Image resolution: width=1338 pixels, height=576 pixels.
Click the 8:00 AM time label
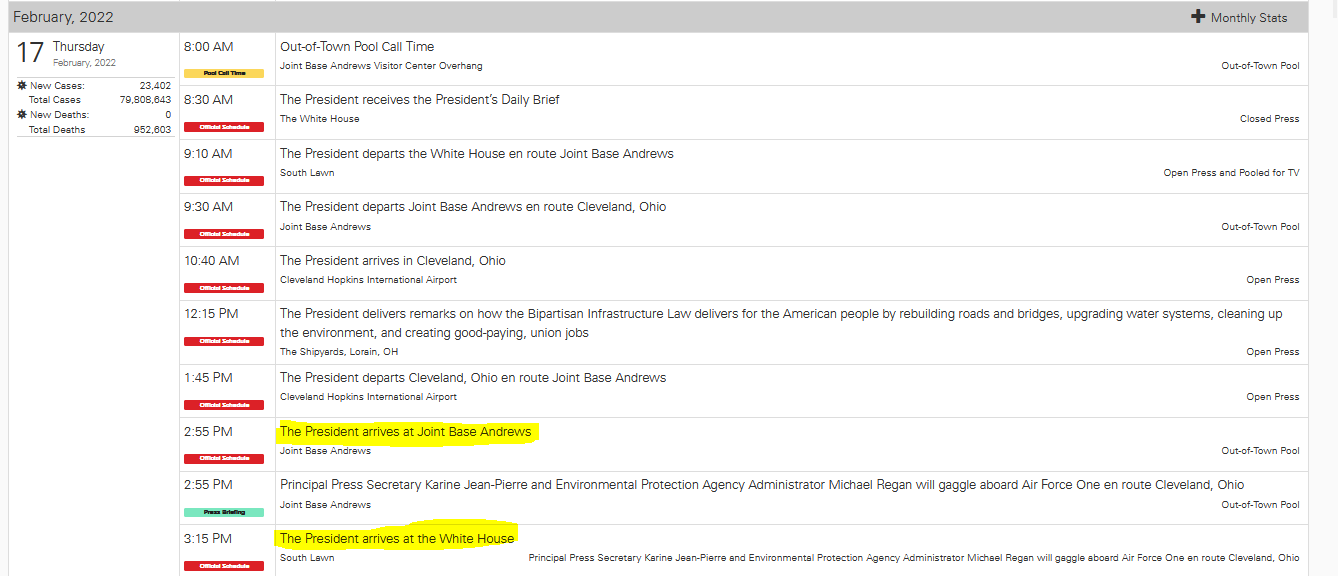tap(208, 47)
